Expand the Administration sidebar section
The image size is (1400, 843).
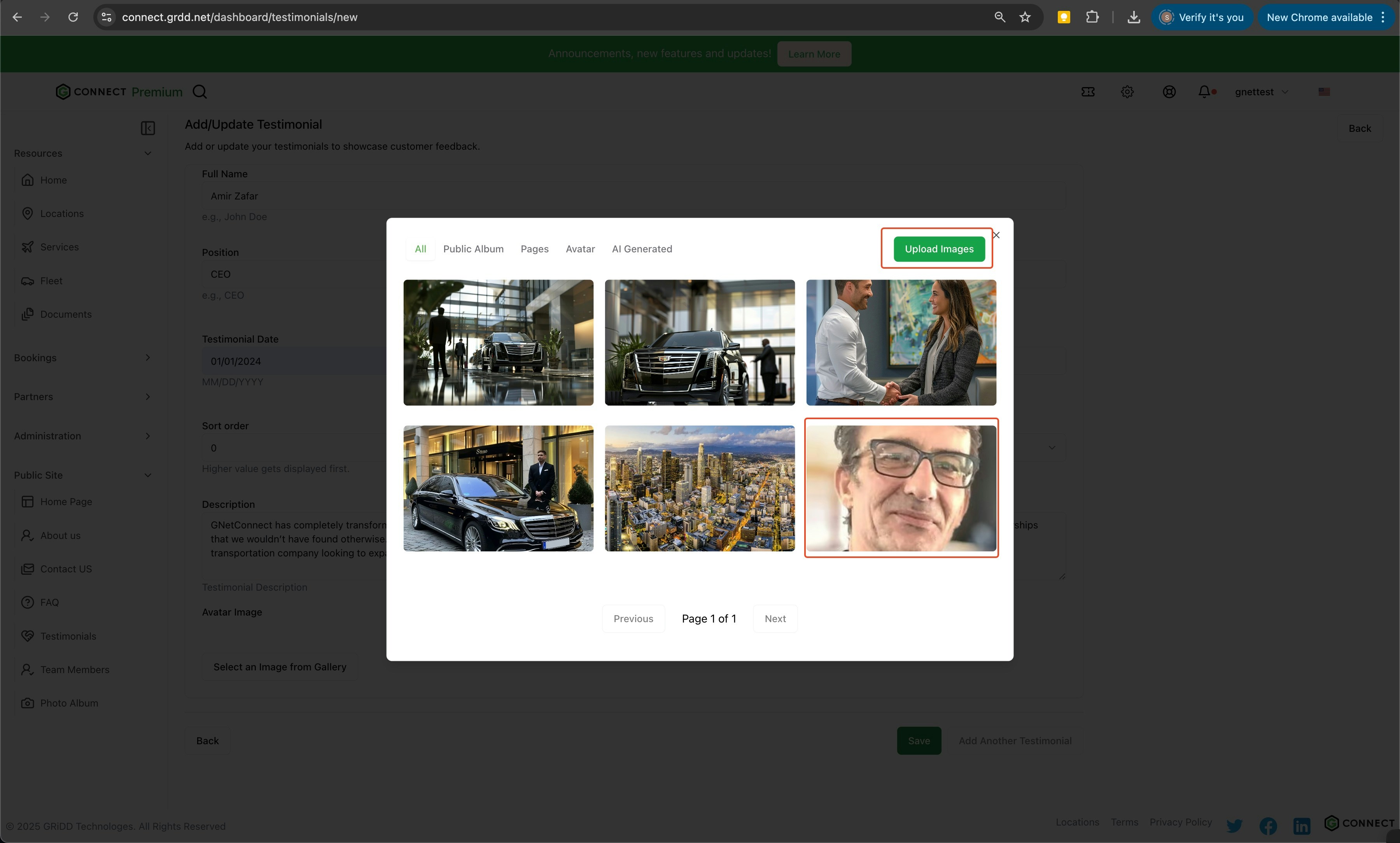point(148,436)
